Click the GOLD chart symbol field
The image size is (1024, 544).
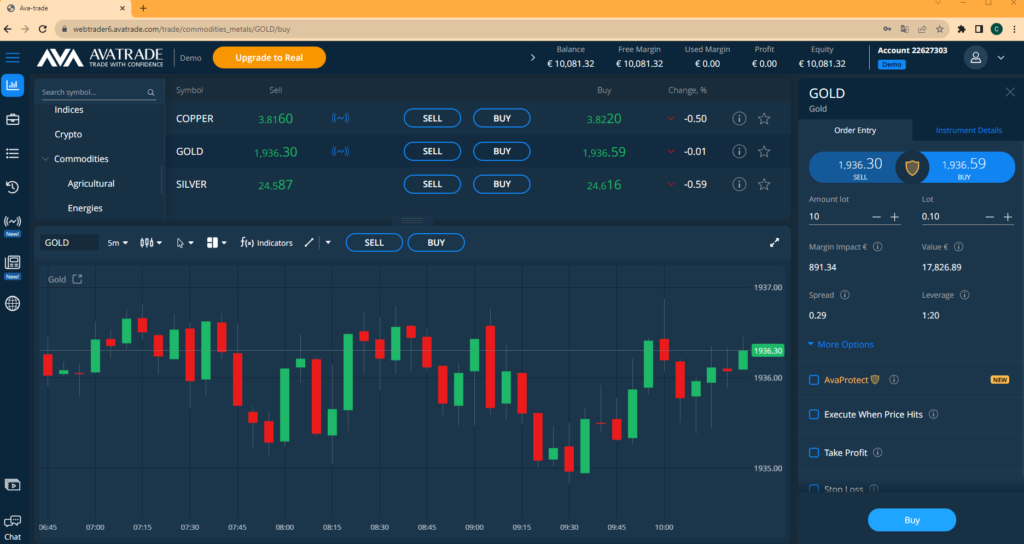(69, 242)
